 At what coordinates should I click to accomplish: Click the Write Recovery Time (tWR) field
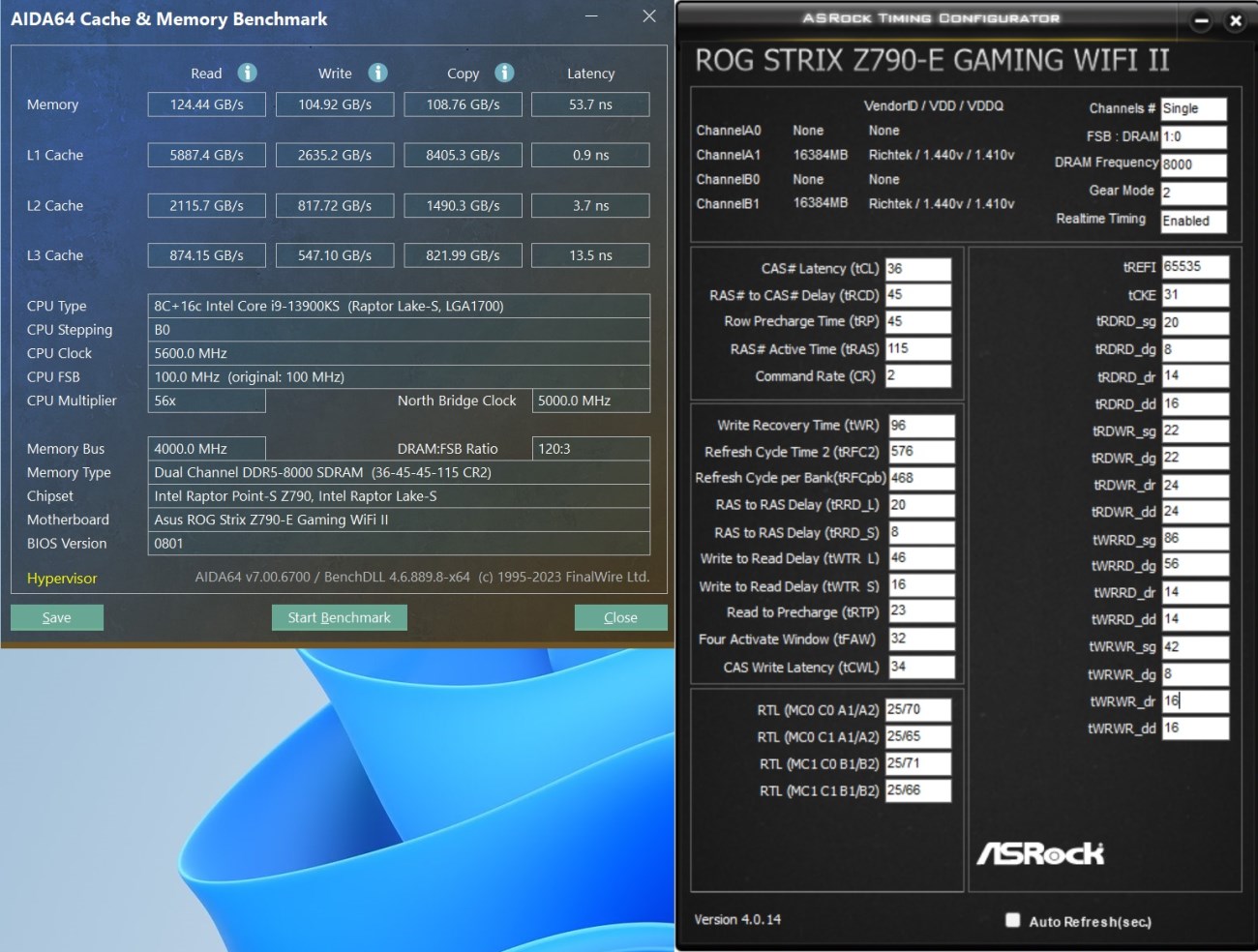tap(921, 425)
